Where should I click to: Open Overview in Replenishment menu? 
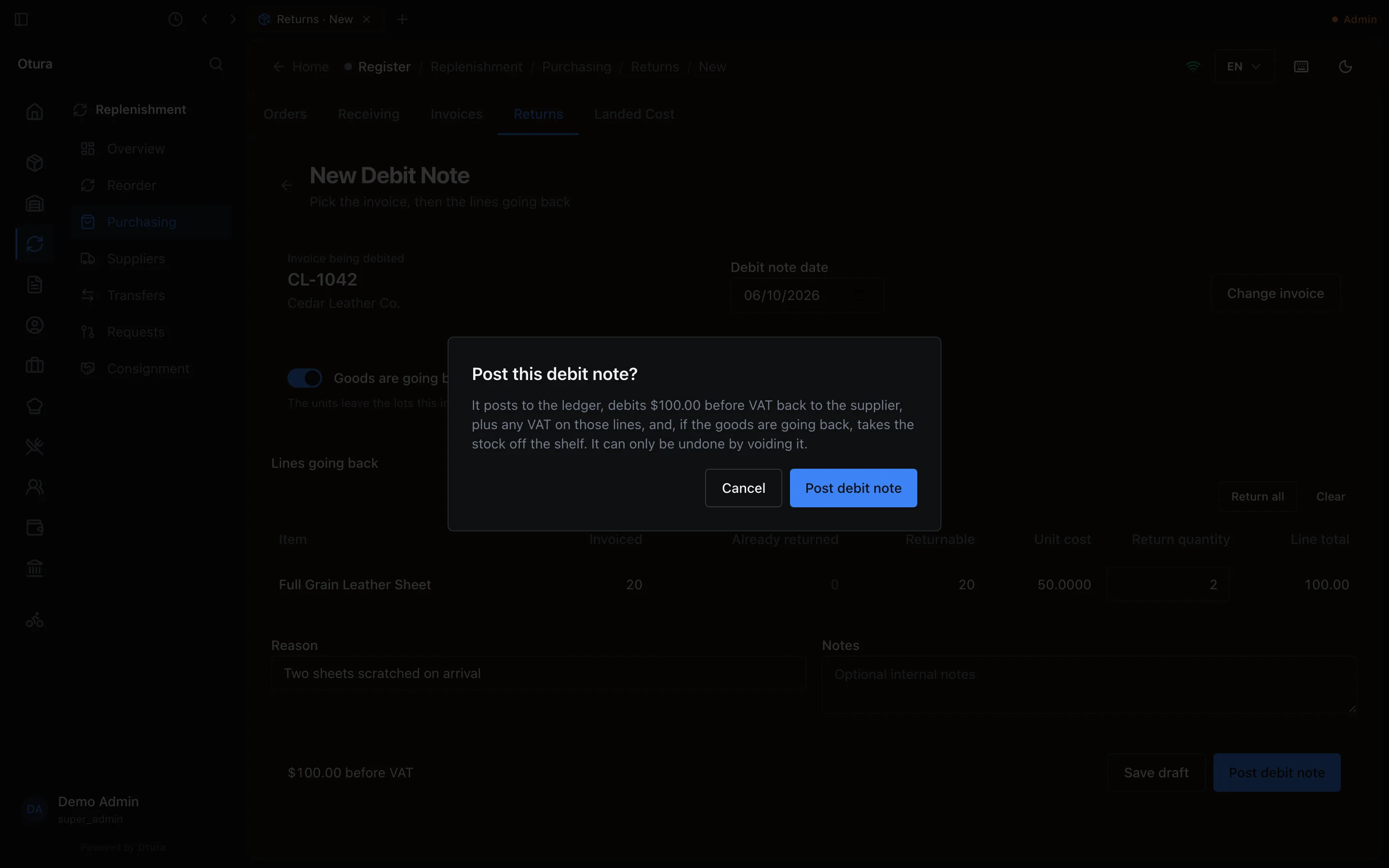(151, 149)
